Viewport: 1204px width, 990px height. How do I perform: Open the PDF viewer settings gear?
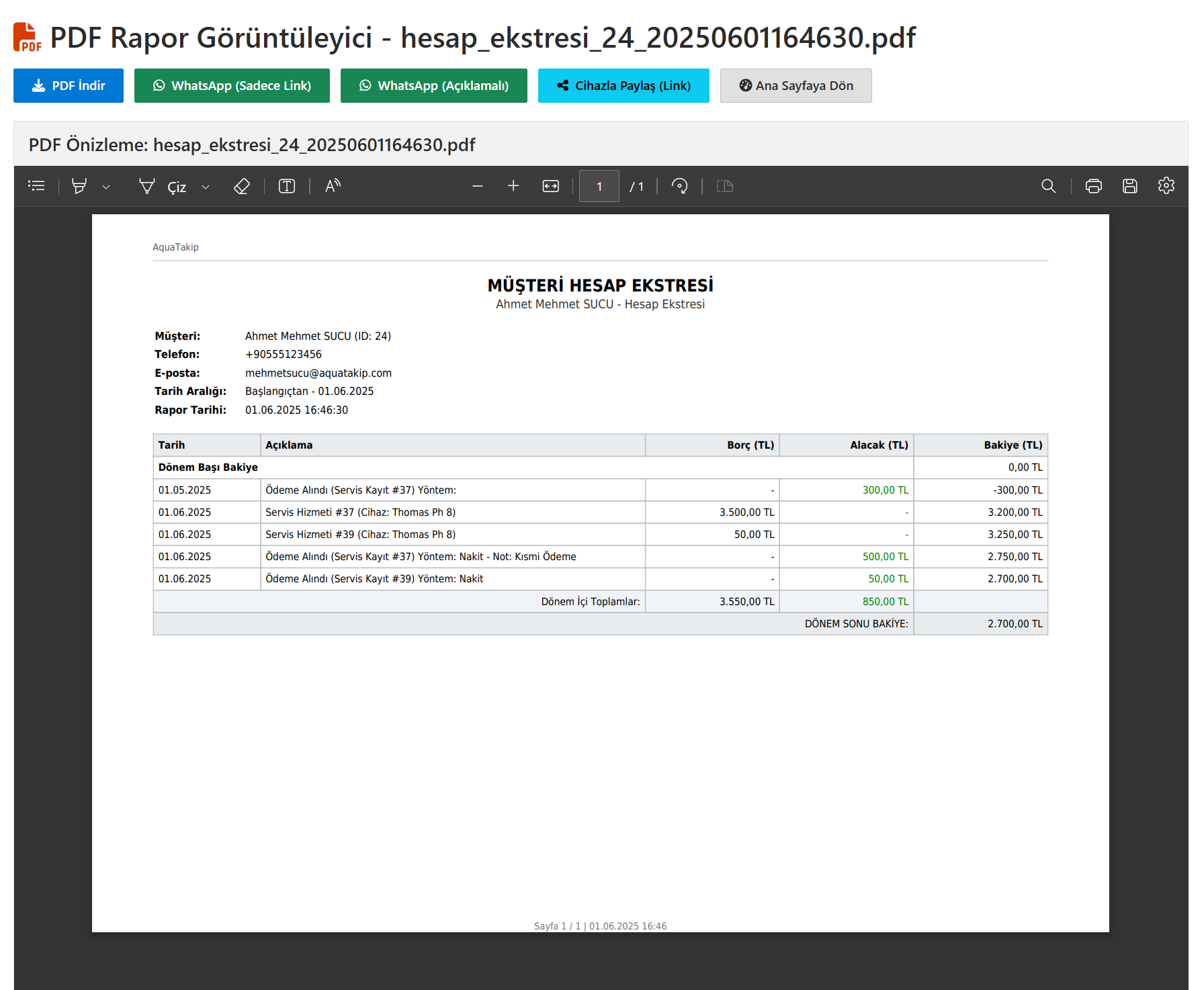coord(1166,186)
